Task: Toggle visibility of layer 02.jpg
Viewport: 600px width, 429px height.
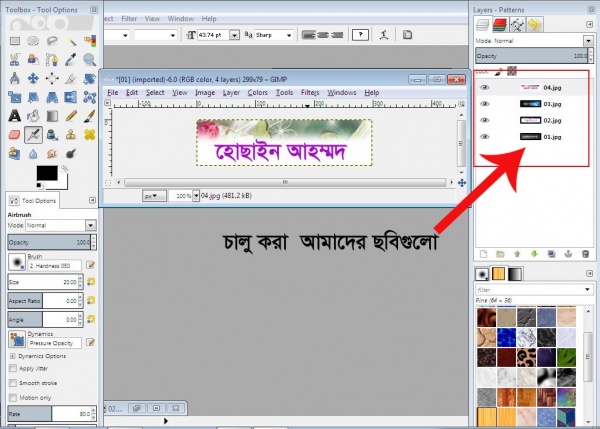Action: pos(484,121)
